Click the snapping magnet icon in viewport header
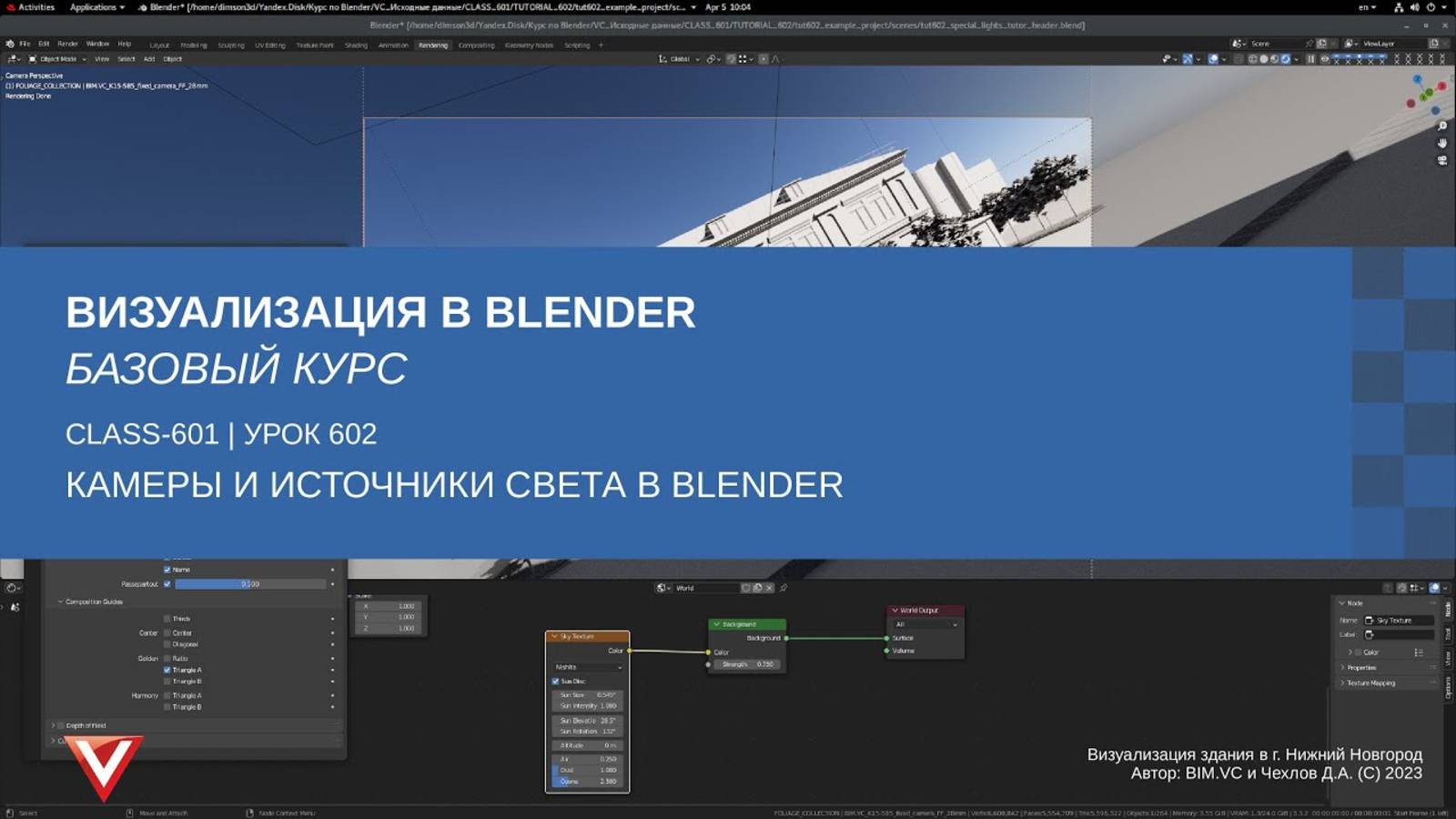Image resolution: width=1456 pixels, height=819 pixels. point(712,59)
